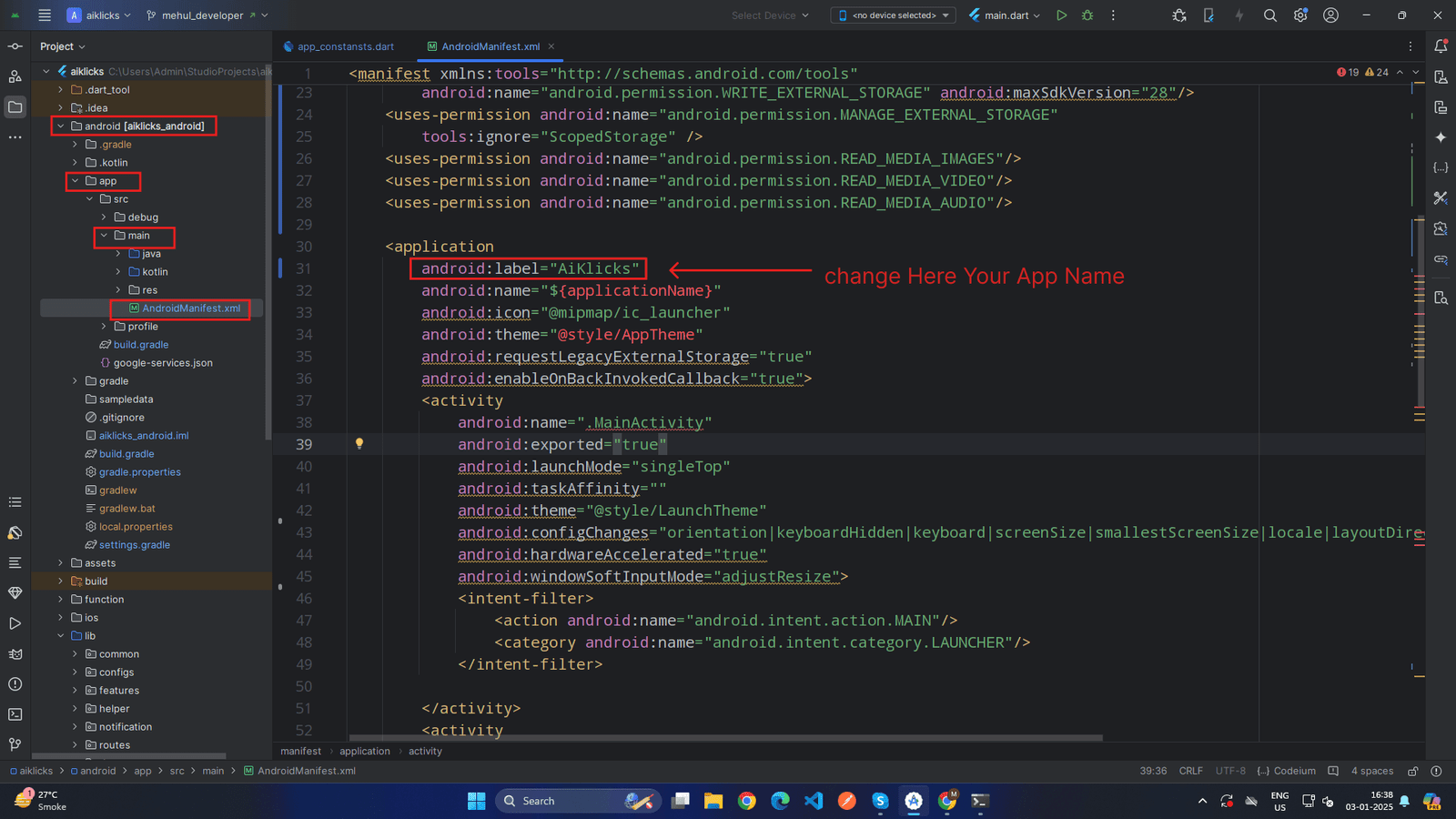The height and width of the screenshot is (819, 1456).
Task: Collapse the lib folder
Action: point(61,636)
